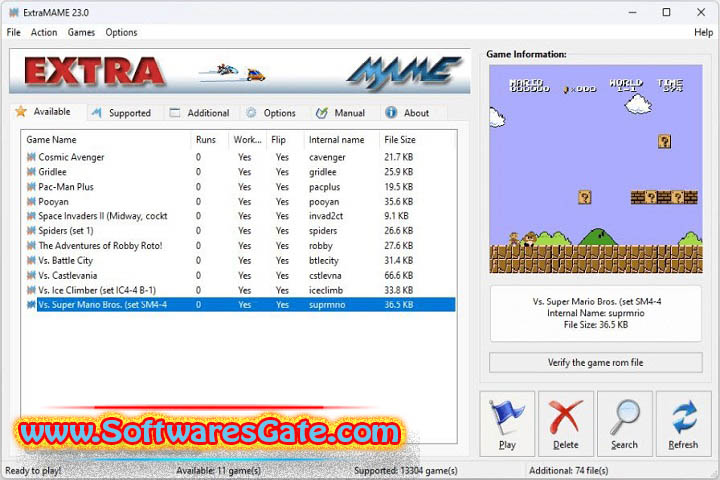Select The Adventures of Robby Roto!

pyautogui.click(x=239, y=245)
